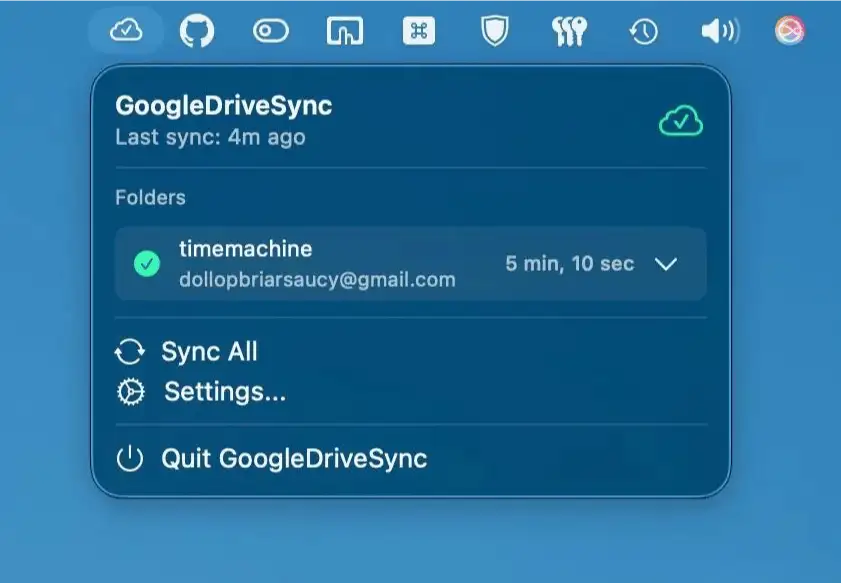Click the green cloud sync status icon
This screenshot has height=583, width=841.
[x=680, y=122]
